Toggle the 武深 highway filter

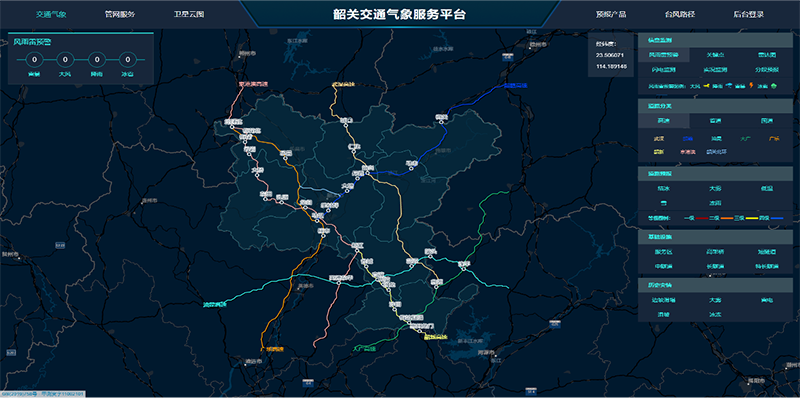click(659, 138)
